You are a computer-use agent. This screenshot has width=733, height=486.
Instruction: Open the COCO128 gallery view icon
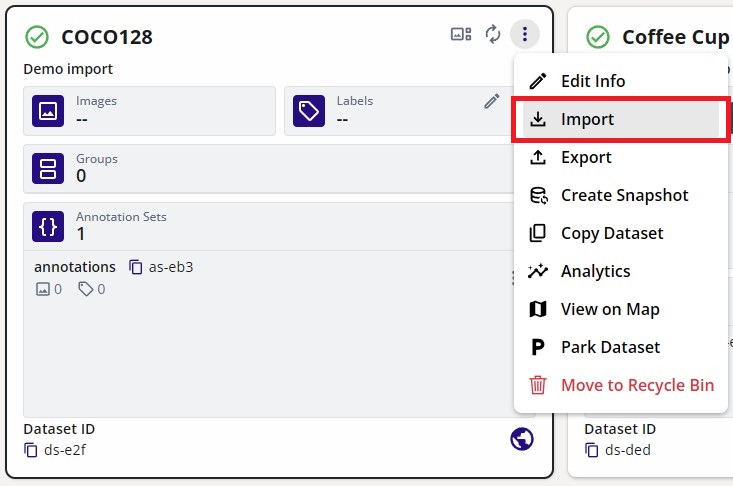461,34
